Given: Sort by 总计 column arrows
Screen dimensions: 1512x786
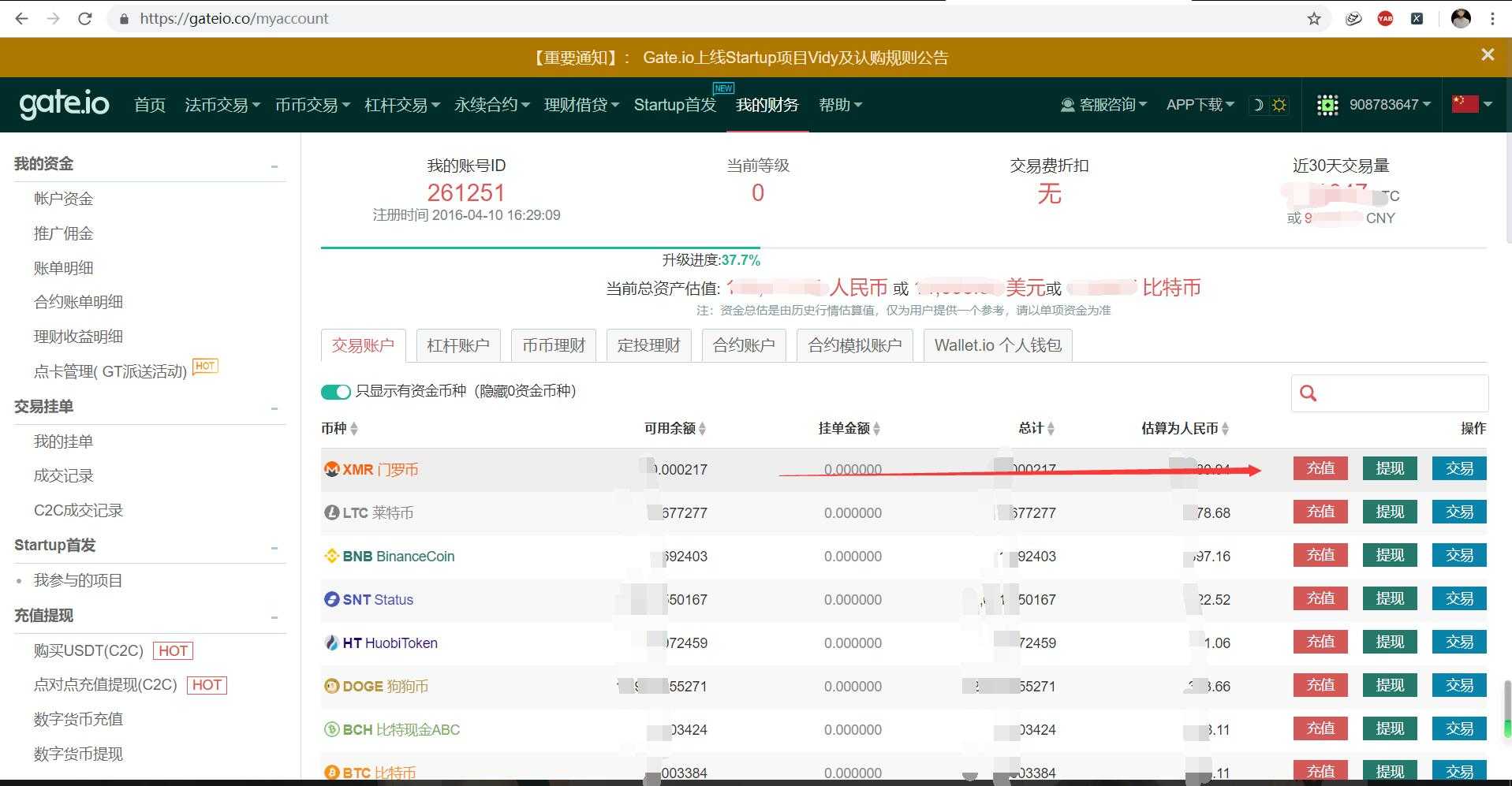Looking at the screenshot, I should point(1051,429).
